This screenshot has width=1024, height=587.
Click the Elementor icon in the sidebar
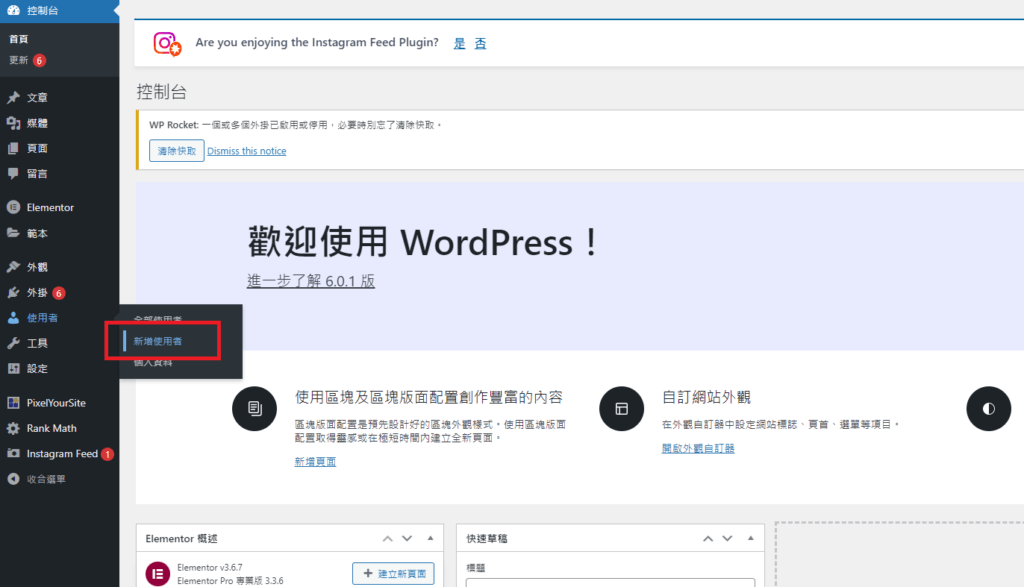(13, 208)
